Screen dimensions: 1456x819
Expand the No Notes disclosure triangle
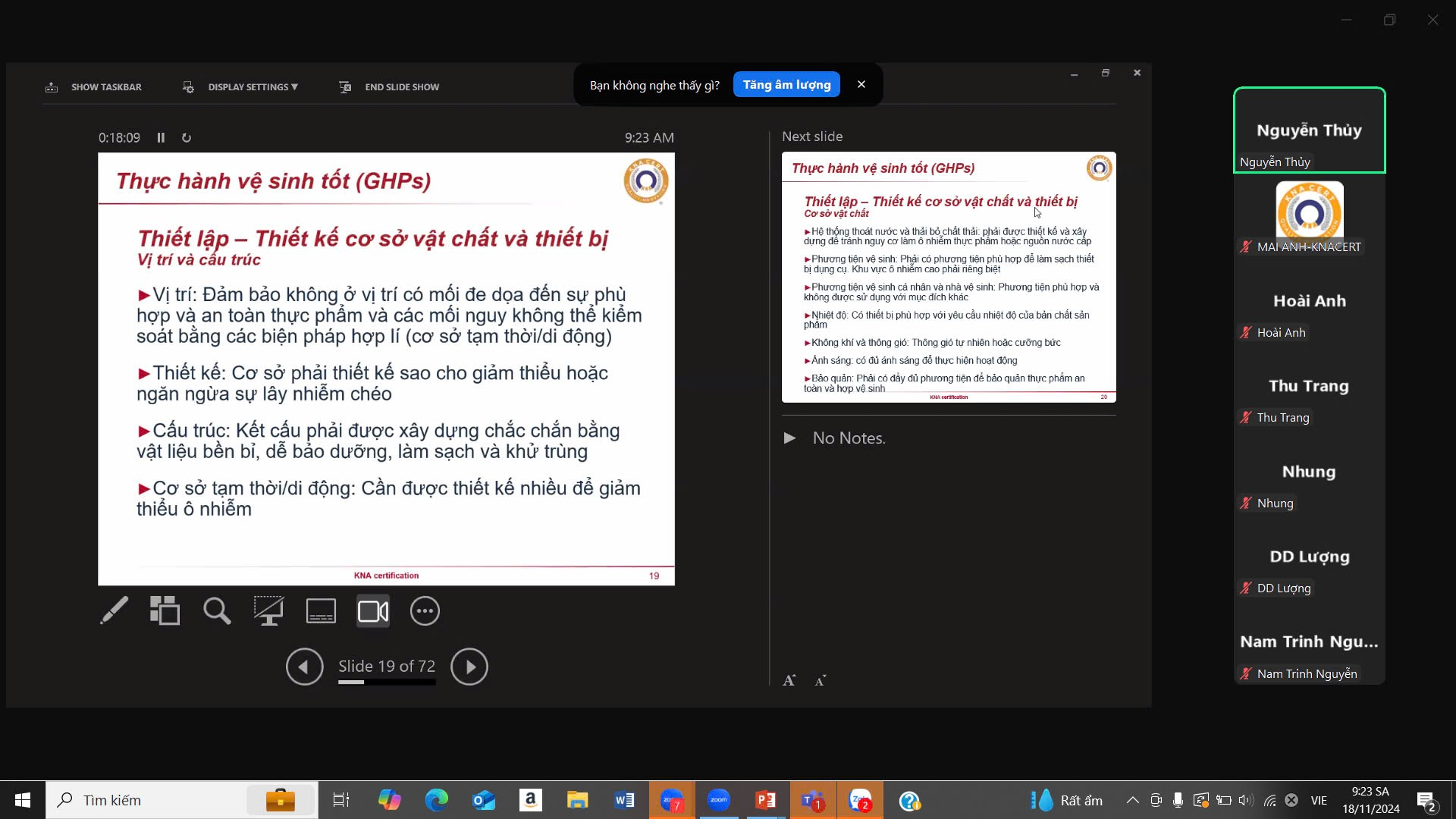(x=789, y=438)
